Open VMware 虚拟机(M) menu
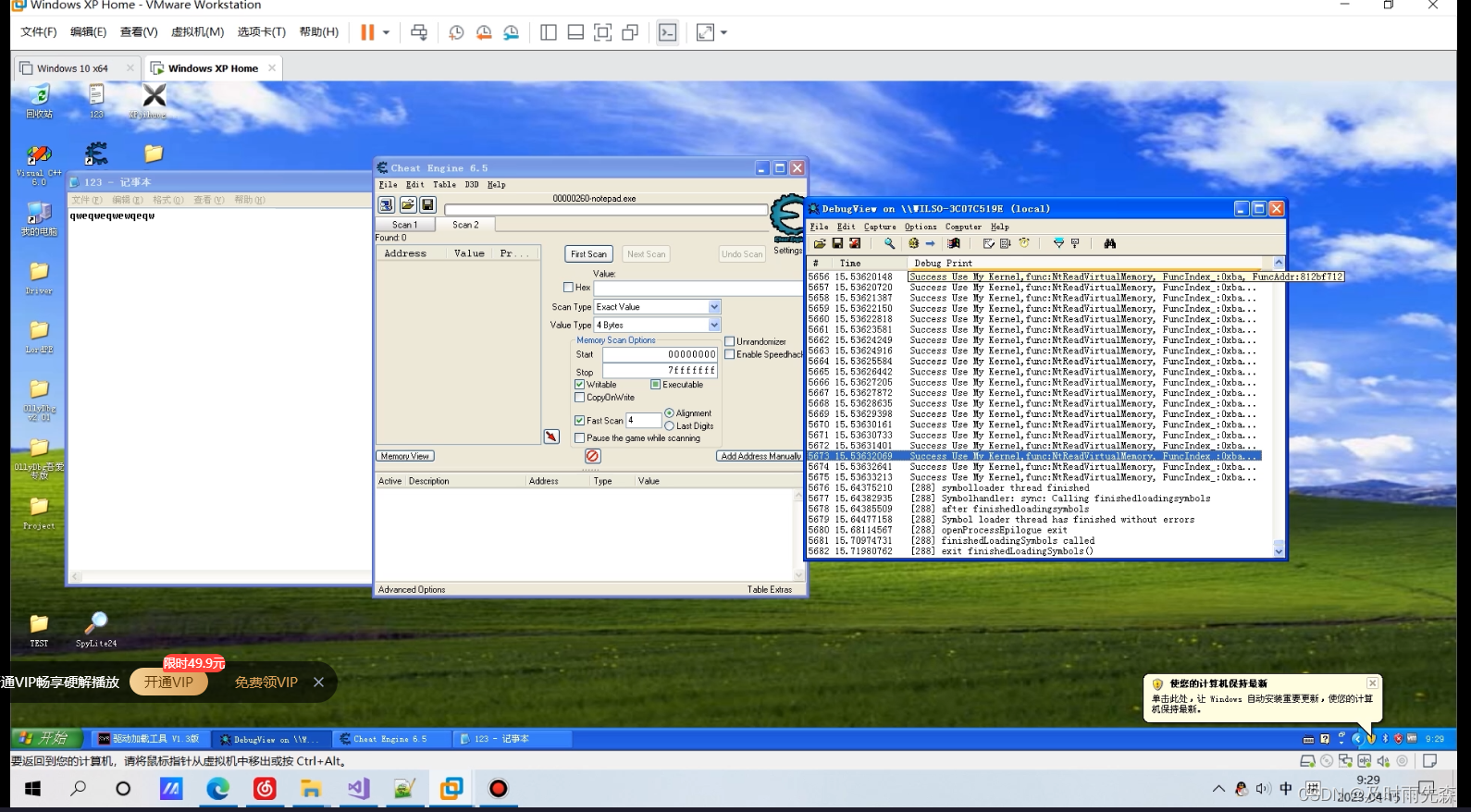Image resolution: width=1471 pixels, height=812 pixels. [197, 32]
